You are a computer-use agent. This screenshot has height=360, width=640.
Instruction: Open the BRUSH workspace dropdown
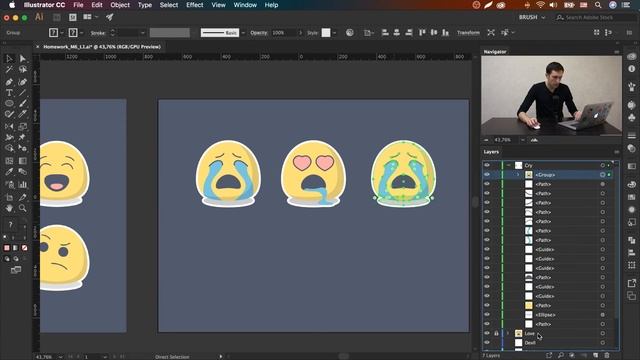(532, 18)
